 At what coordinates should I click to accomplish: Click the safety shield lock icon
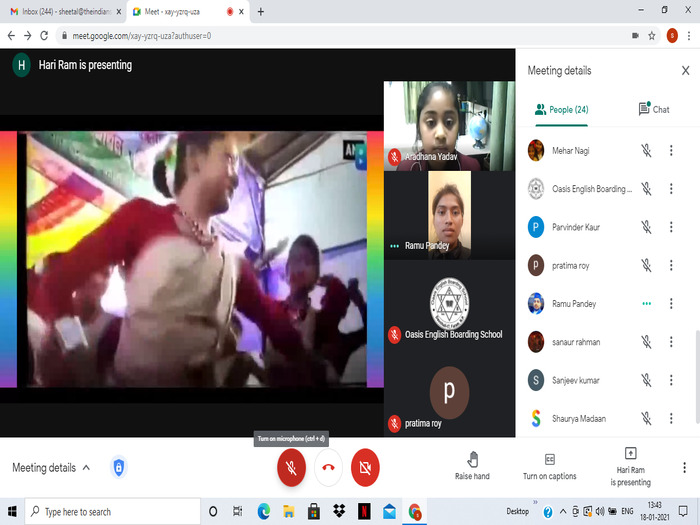(119, 467)
